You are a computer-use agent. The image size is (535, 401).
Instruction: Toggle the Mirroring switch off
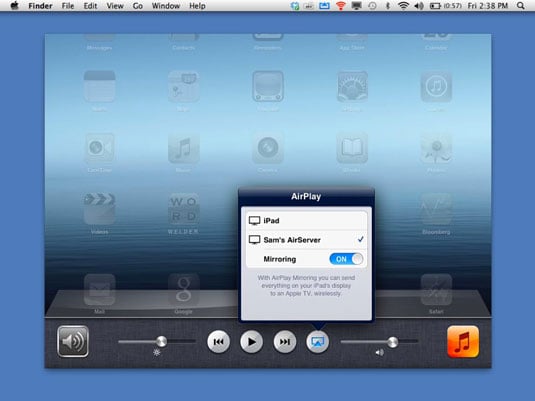tap(346, 259)
